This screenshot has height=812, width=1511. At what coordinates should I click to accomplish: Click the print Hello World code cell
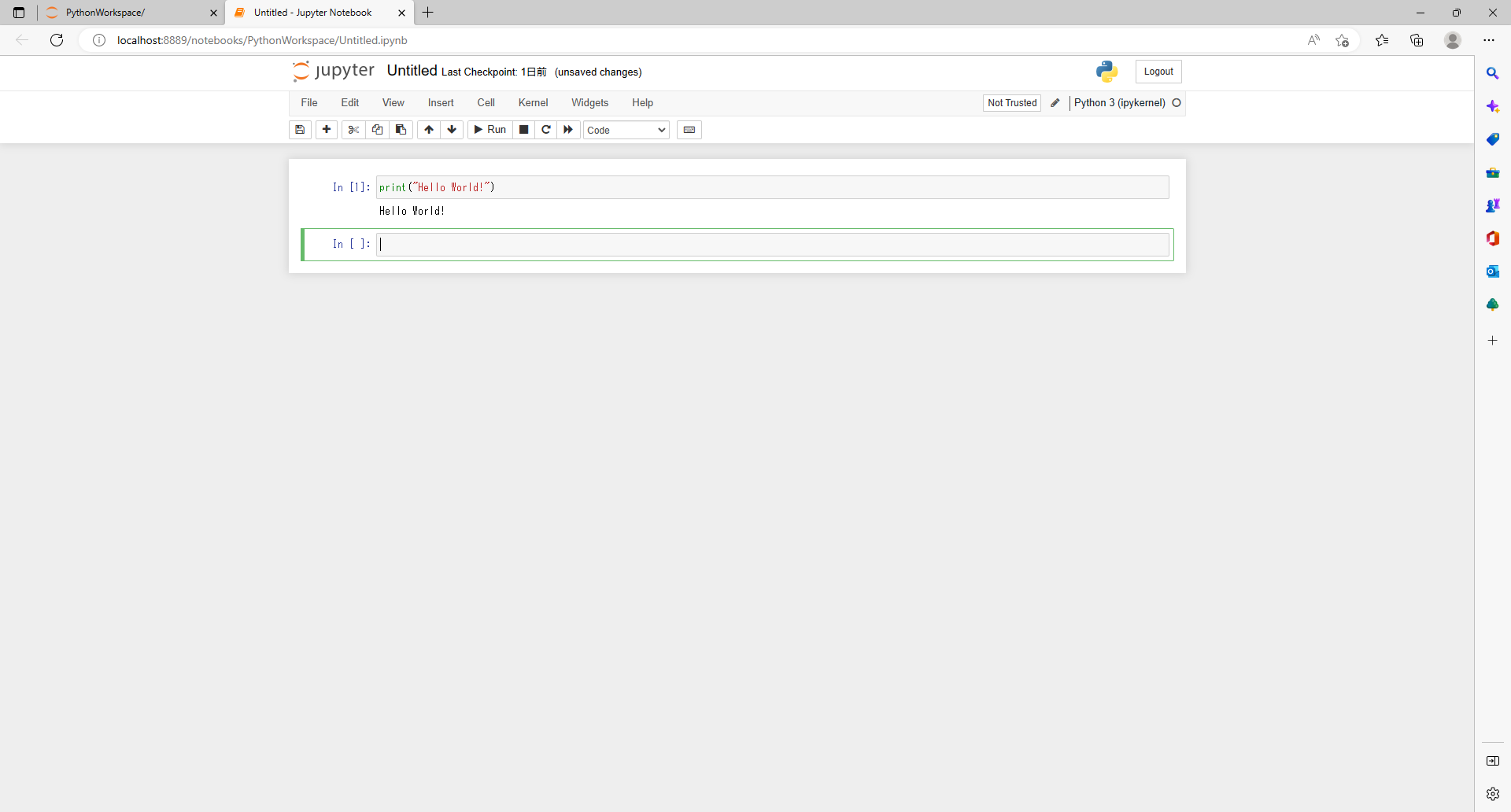click(773, 187)
